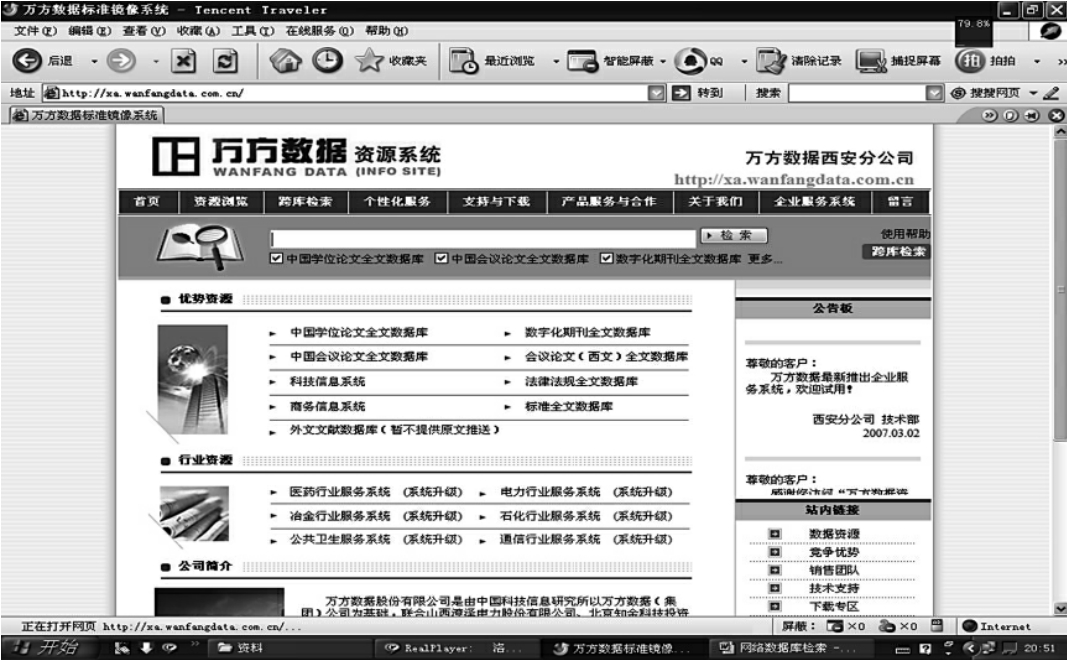The height and width of the screenshot is (660, 1067).
Task: Toggle the 中国会议论文全文数据库 checkbox
Action: tap(441, 259)
